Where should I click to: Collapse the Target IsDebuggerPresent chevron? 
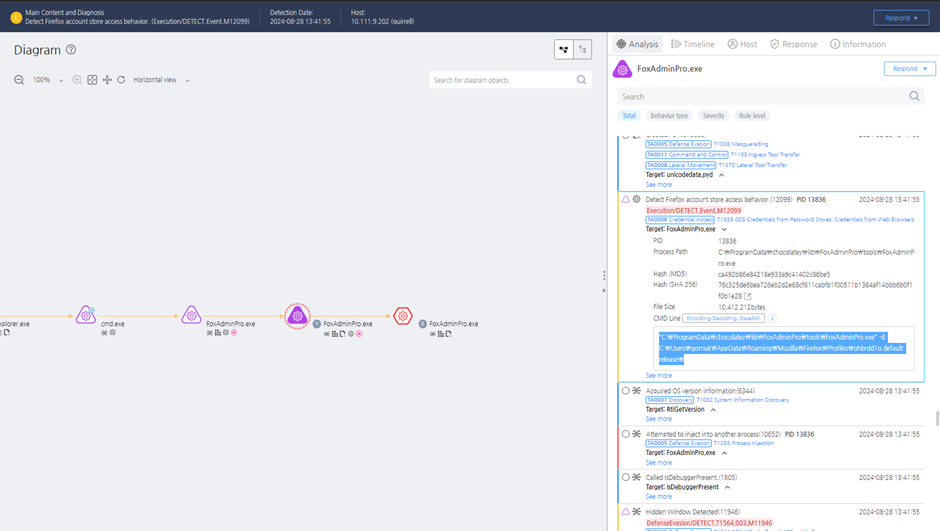[728, 487]
